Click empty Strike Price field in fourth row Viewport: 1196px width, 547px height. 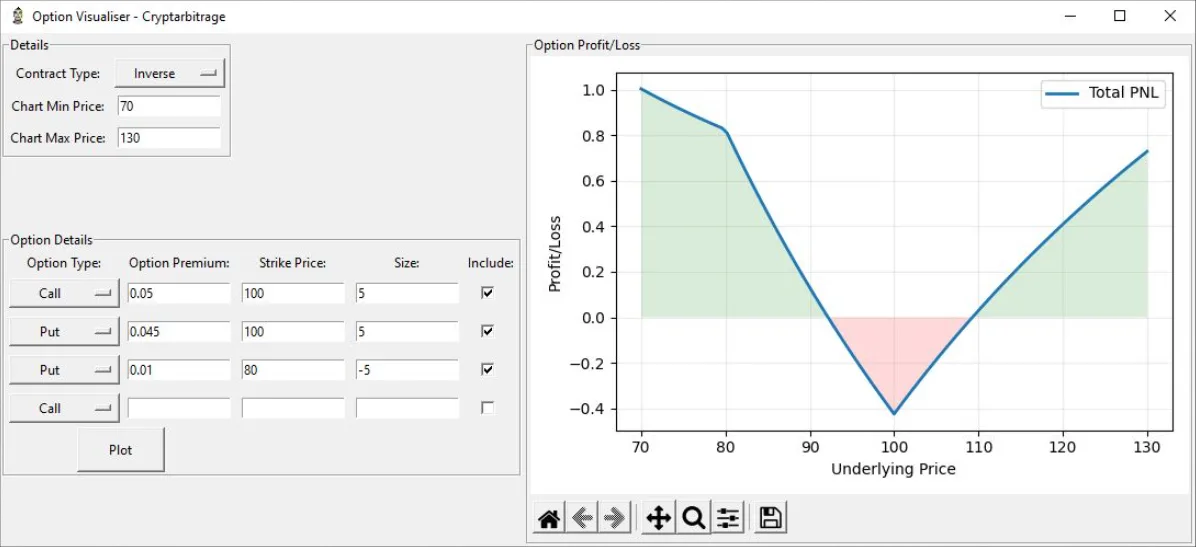(293, 408)
